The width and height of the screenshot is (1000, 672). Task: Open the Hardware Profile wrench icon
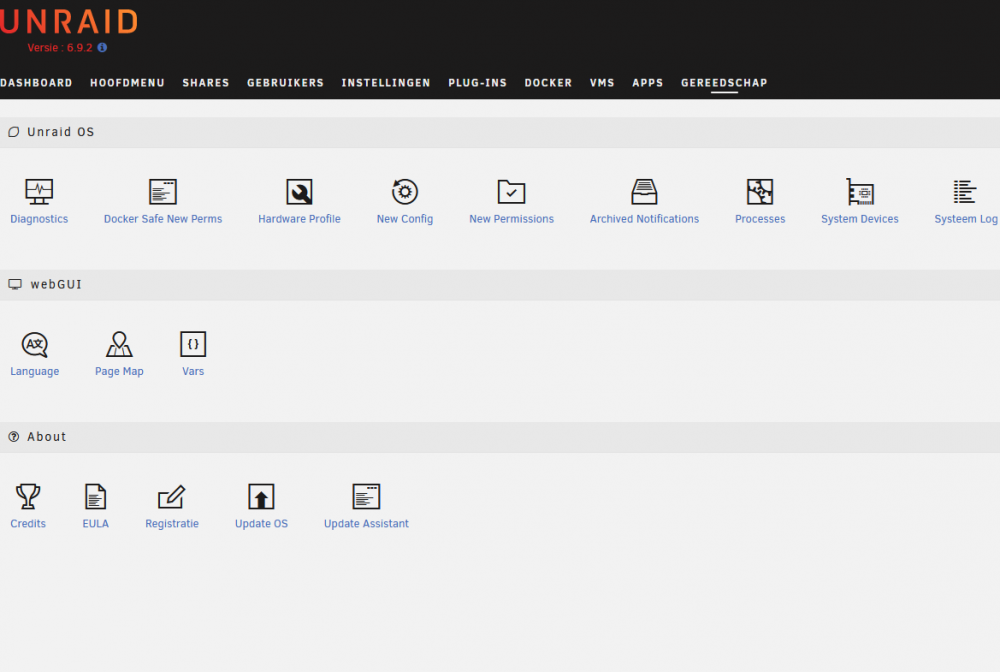click(299, 191)
